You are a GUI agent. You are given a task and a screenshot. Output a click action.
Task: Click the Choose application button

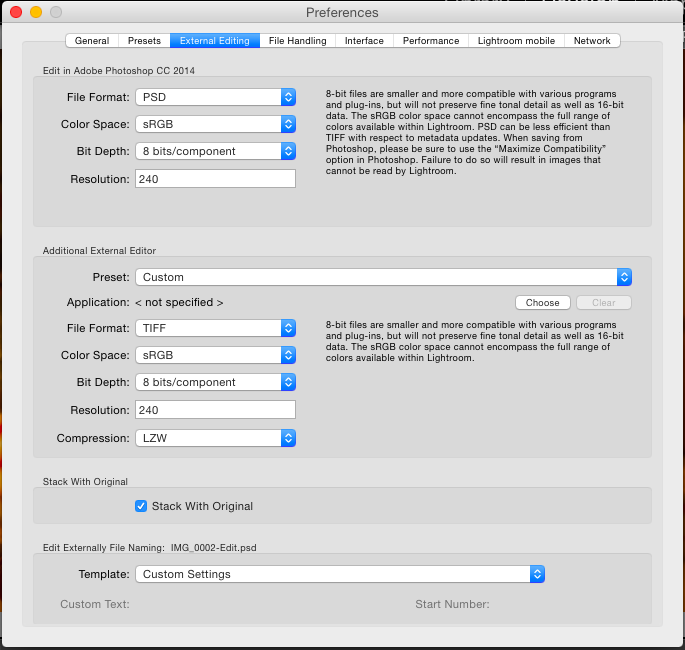click(x=543, y=302)
